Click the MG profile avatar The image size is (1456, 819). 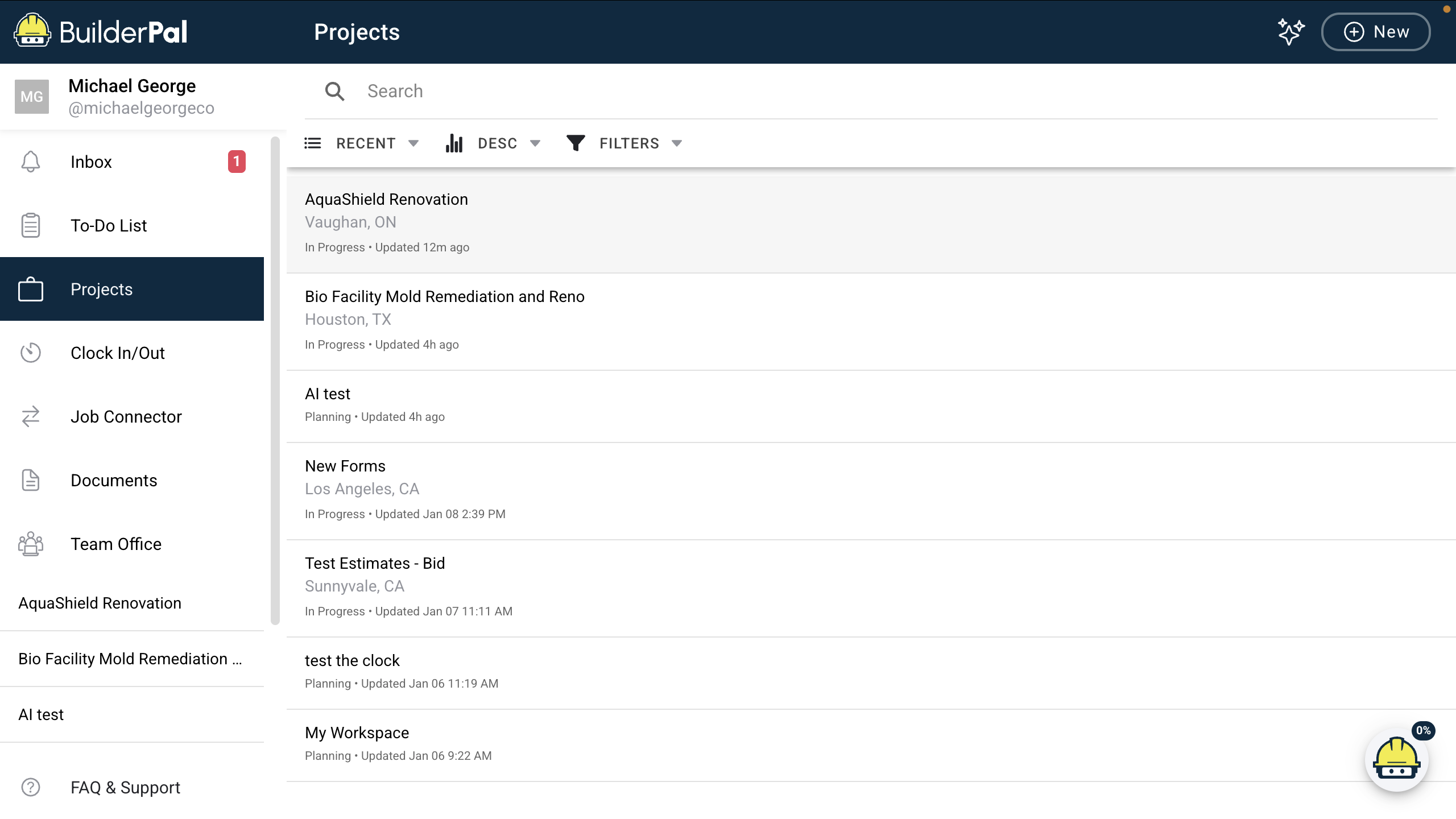32,97
